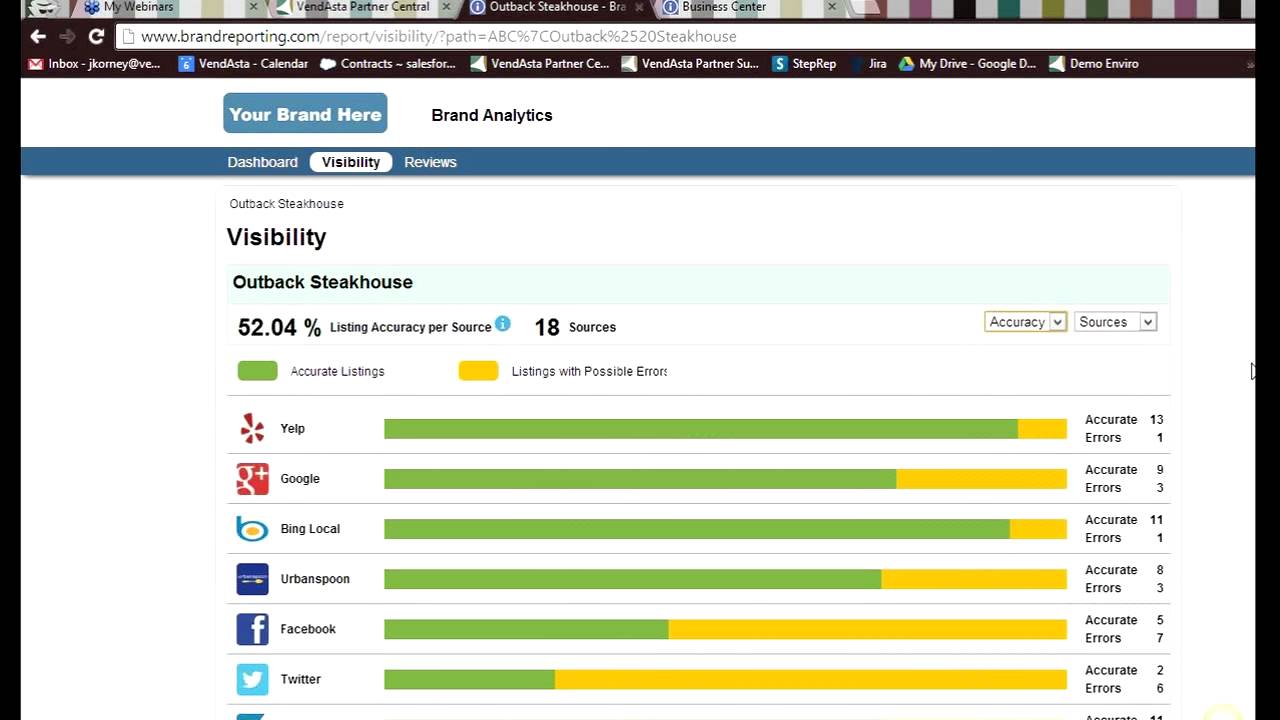Click the Urbanspoon source name
This screenshot has height=720, width=1280.
[x=315, y=579]
